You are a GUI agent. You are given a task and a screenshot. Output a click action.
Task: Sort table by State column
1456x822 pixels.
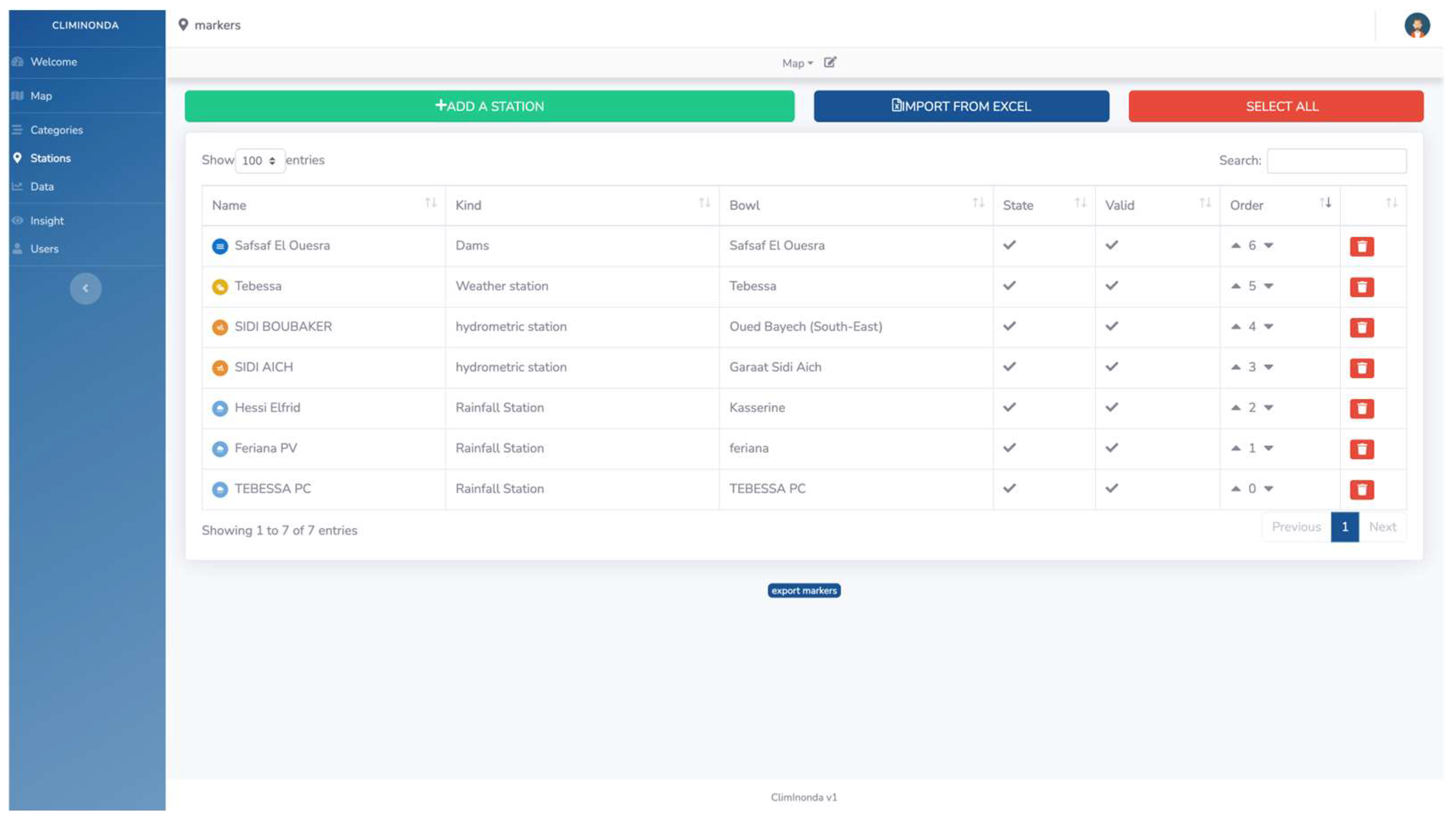point(1044,205)
